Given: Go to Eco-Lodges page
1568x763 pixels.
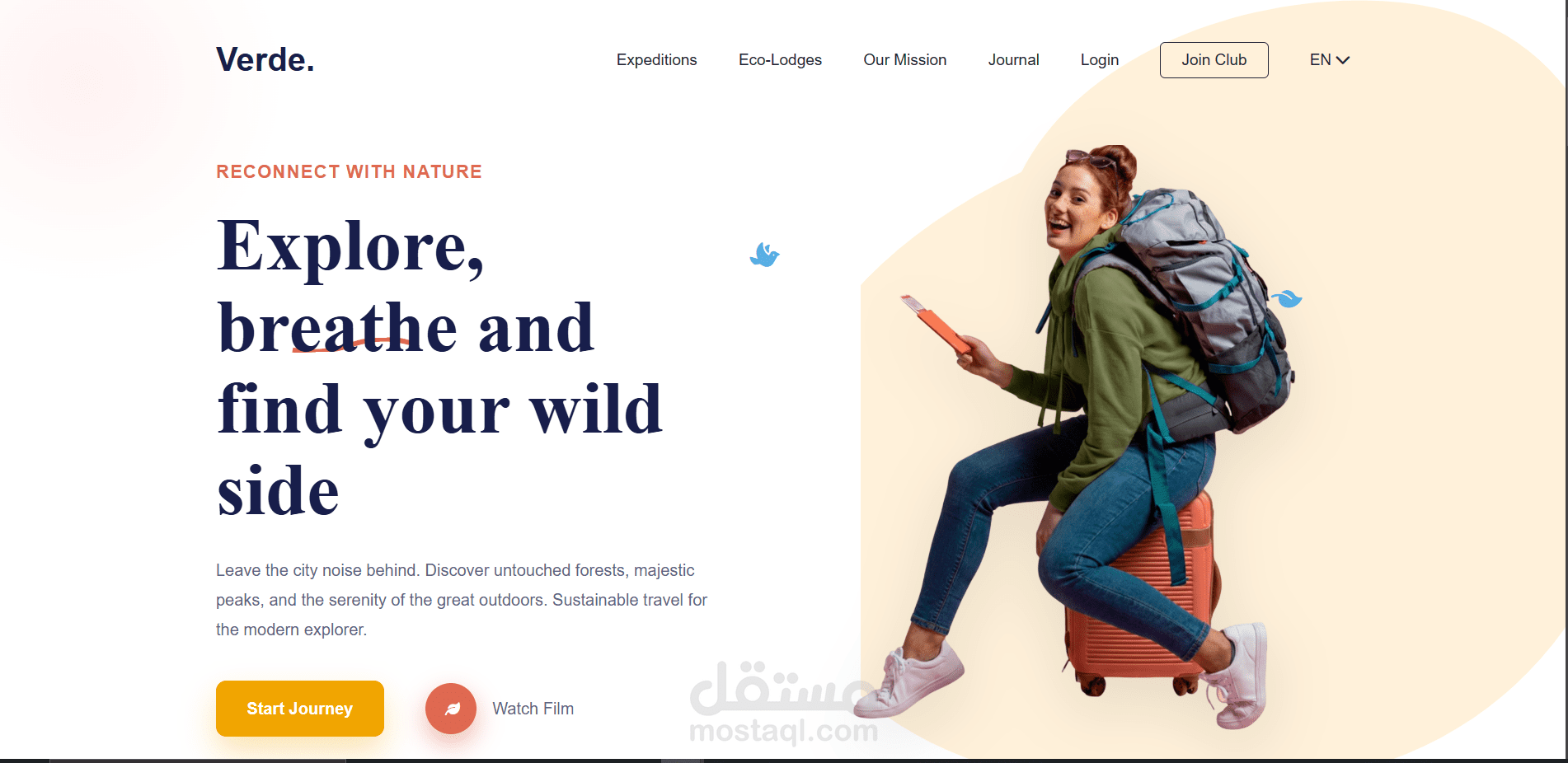Looking at the screenshot, I should click(780, 60).
